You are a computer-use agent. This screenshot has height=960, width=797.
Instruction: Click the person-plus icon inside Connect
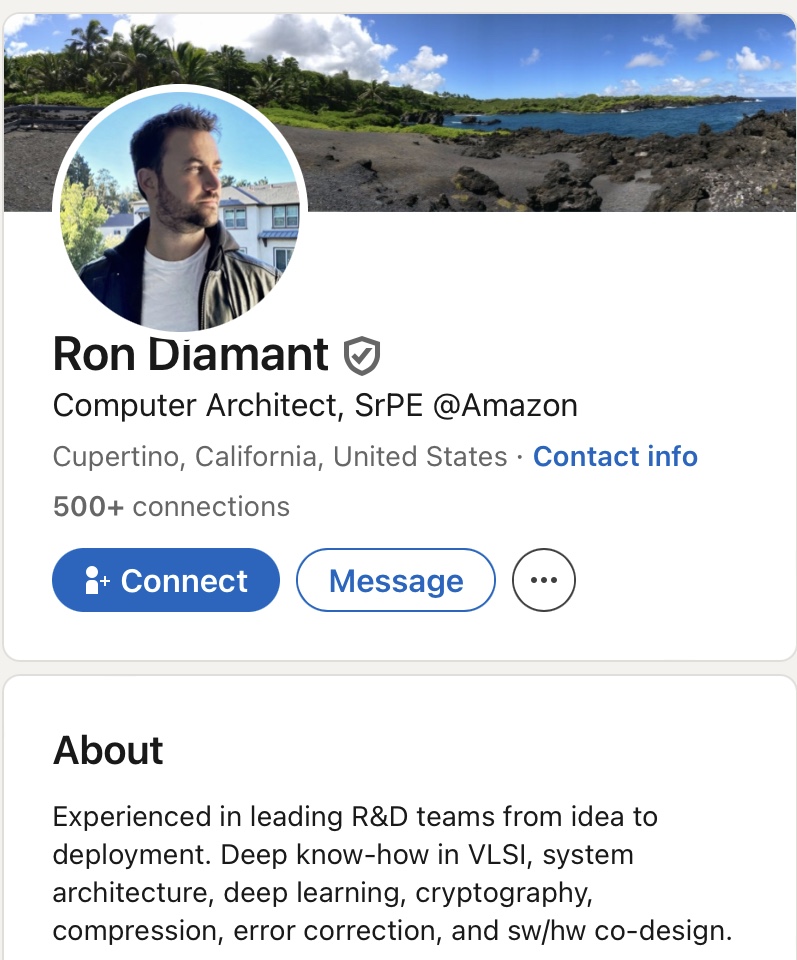pos(97,581)
